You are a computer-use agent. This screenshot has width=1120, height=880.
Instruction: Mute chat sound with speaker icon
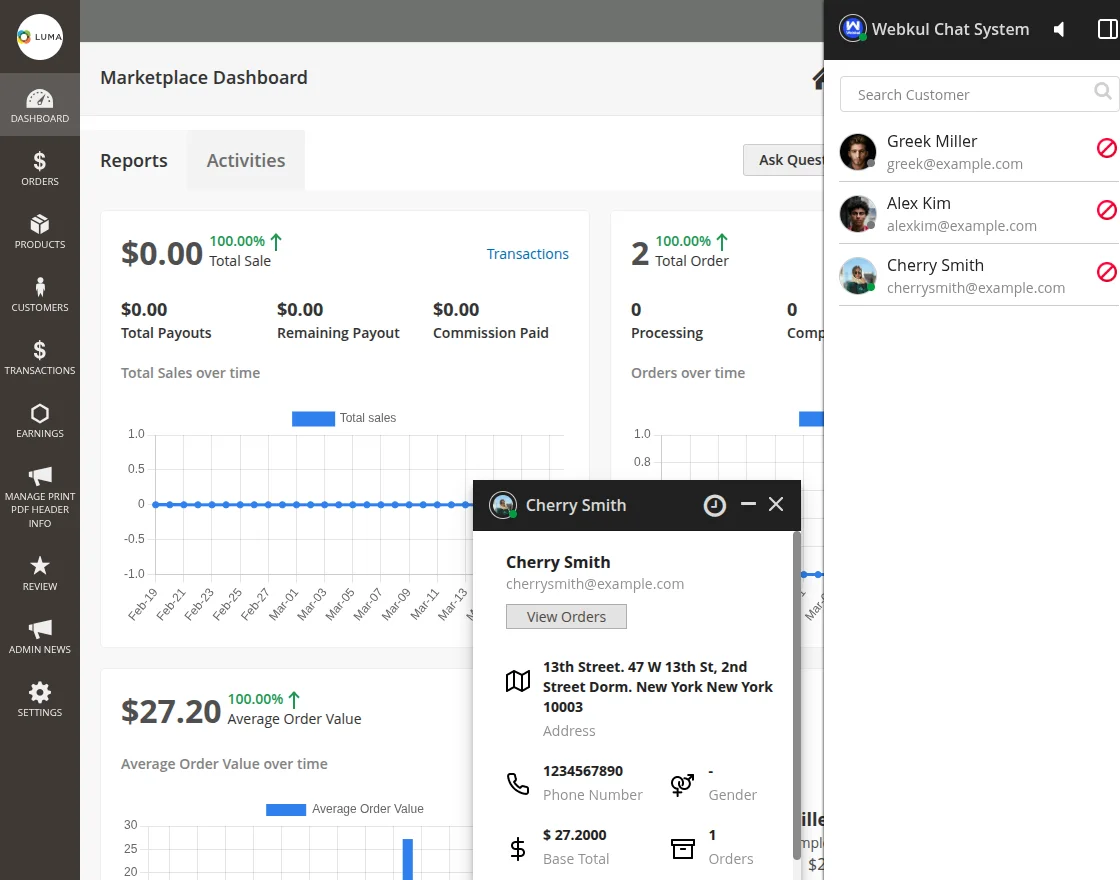click(x=1059, y=30)
